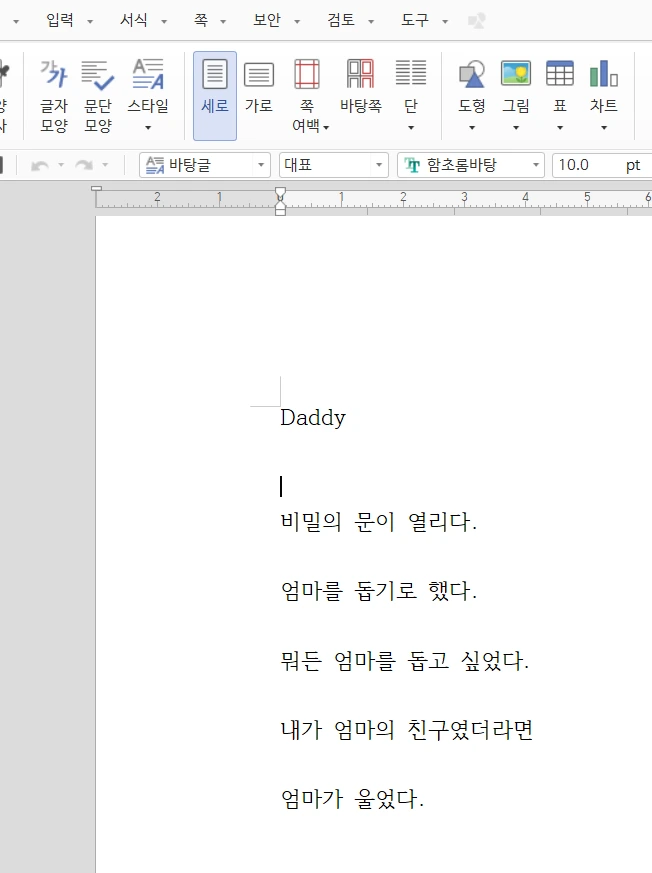This screenshot has height=873, width=652.
Task: Expand the 보안 menu arrow
Action: click(297, 22)
